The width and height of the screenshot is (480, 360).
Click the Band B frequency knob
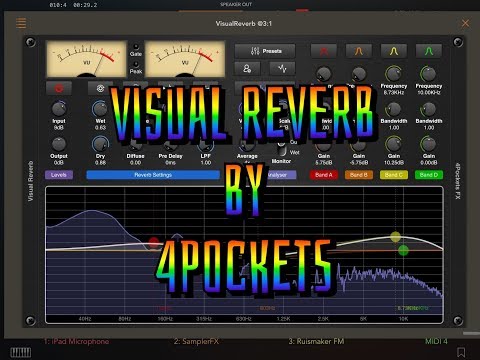coord(359,74)
